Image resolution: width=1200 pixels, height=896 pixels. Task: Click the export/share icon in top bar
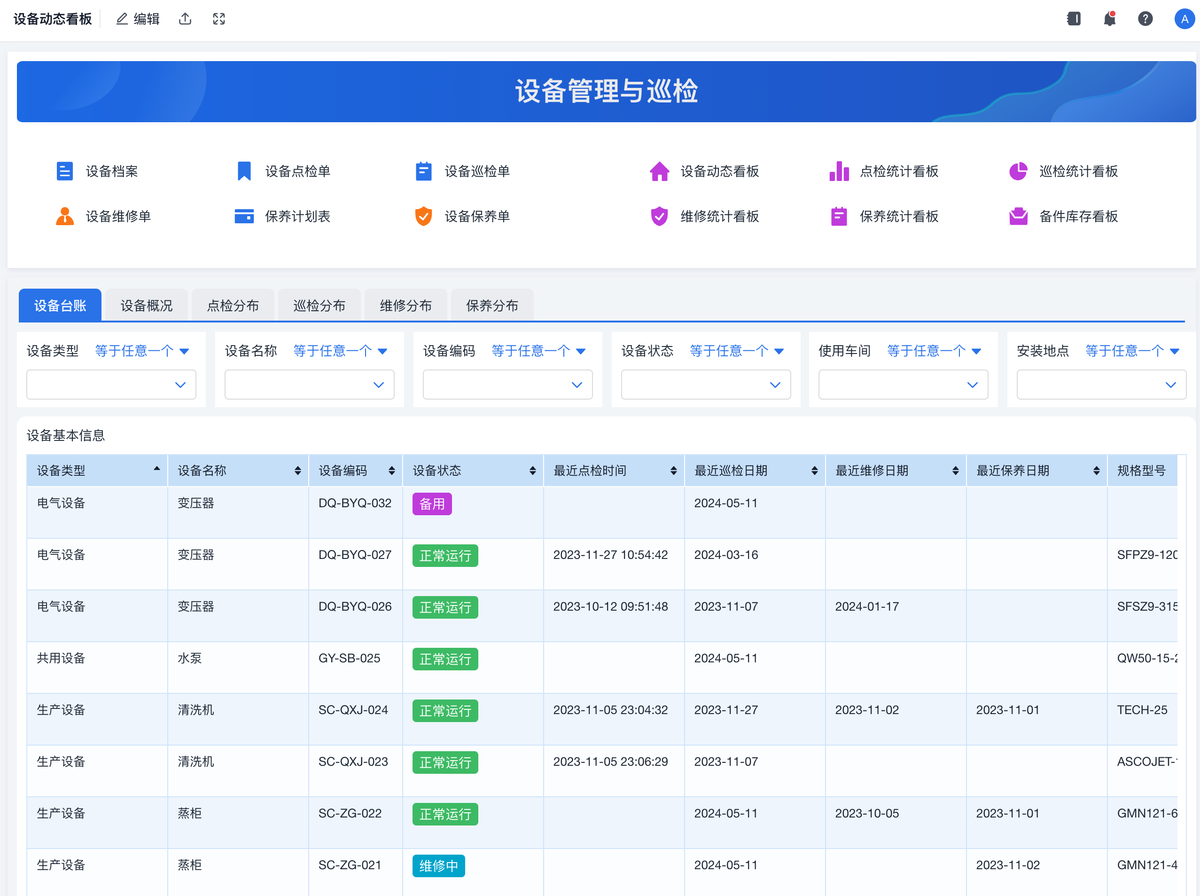pyautogui.click(x=185, y=19)
